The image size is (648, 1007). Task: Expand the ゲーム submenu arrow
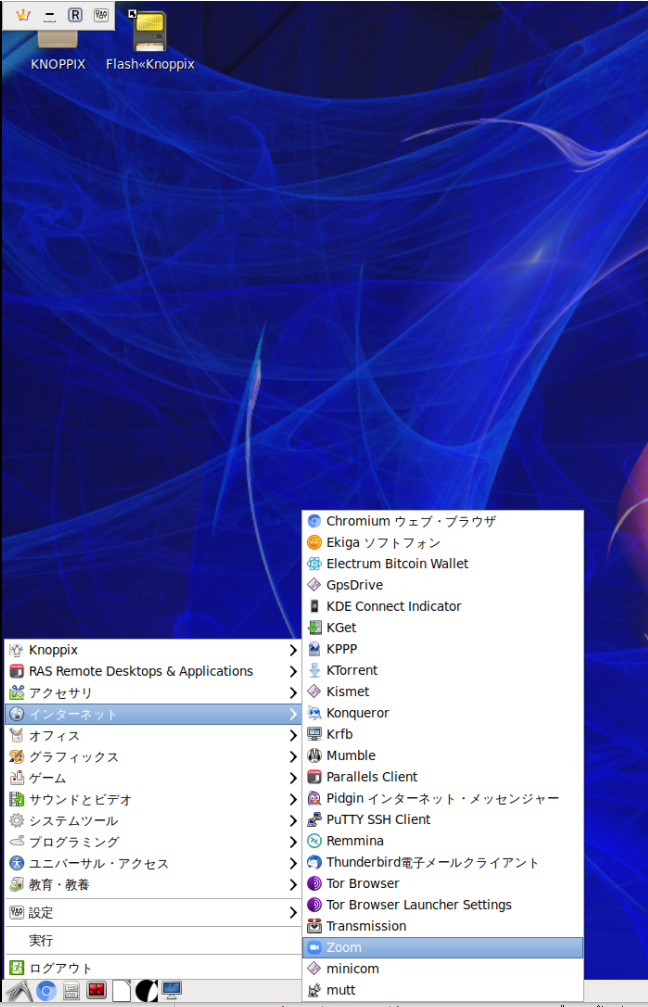point(293,778)
